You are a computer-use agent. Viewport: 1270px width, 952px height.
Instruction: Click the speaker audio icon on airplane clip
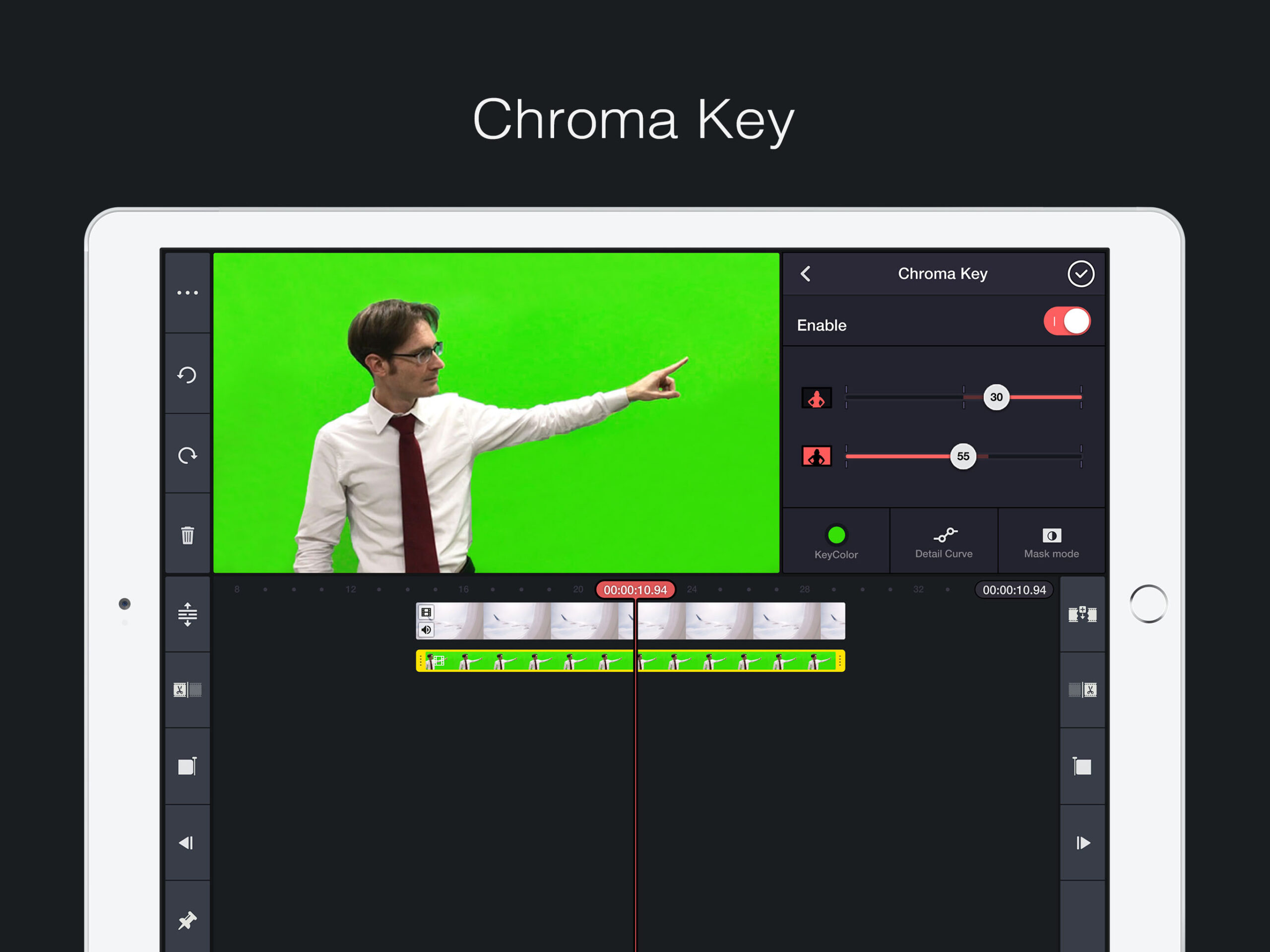point(426,630)
